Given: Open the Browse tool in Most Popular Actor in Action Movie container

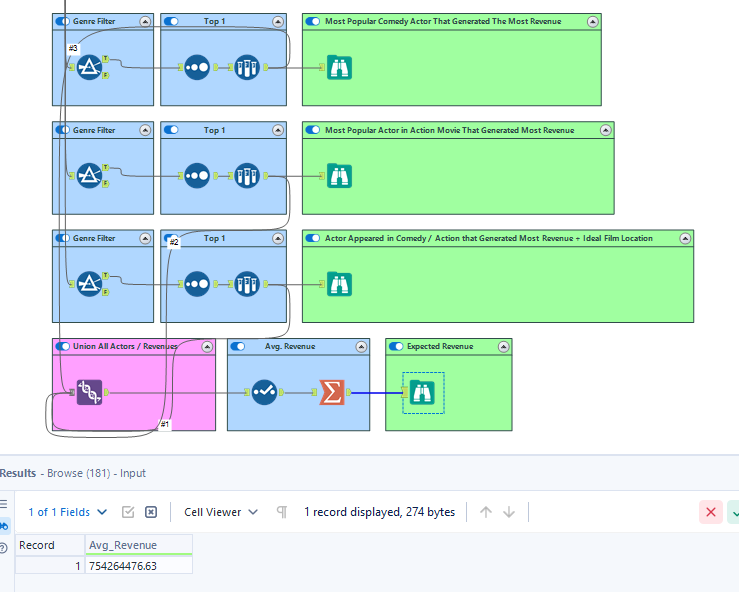Looking at the screenshot, I should tap(339, 176).
